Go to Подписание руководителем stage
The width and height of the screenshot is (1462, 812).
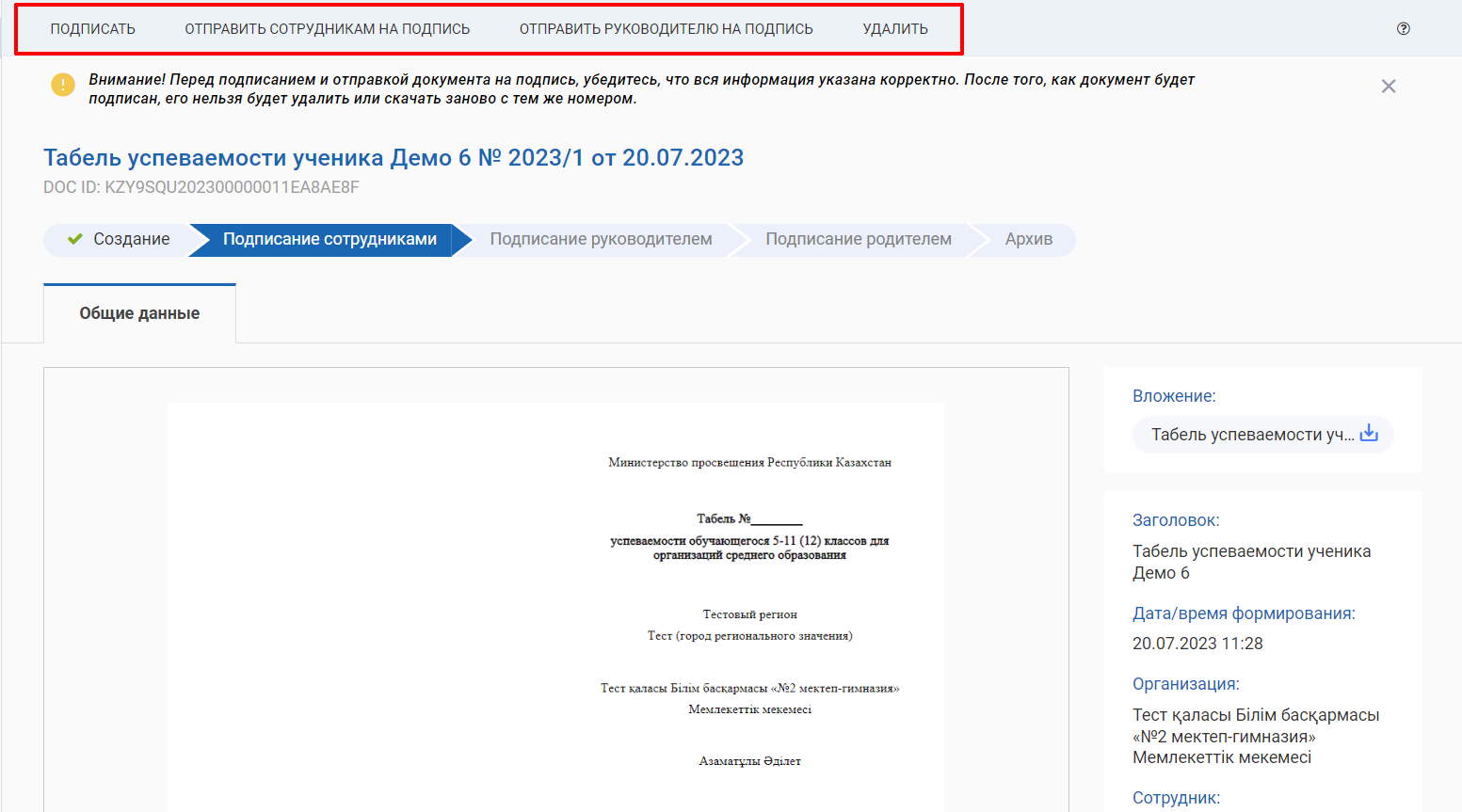[x=601, y=239]
